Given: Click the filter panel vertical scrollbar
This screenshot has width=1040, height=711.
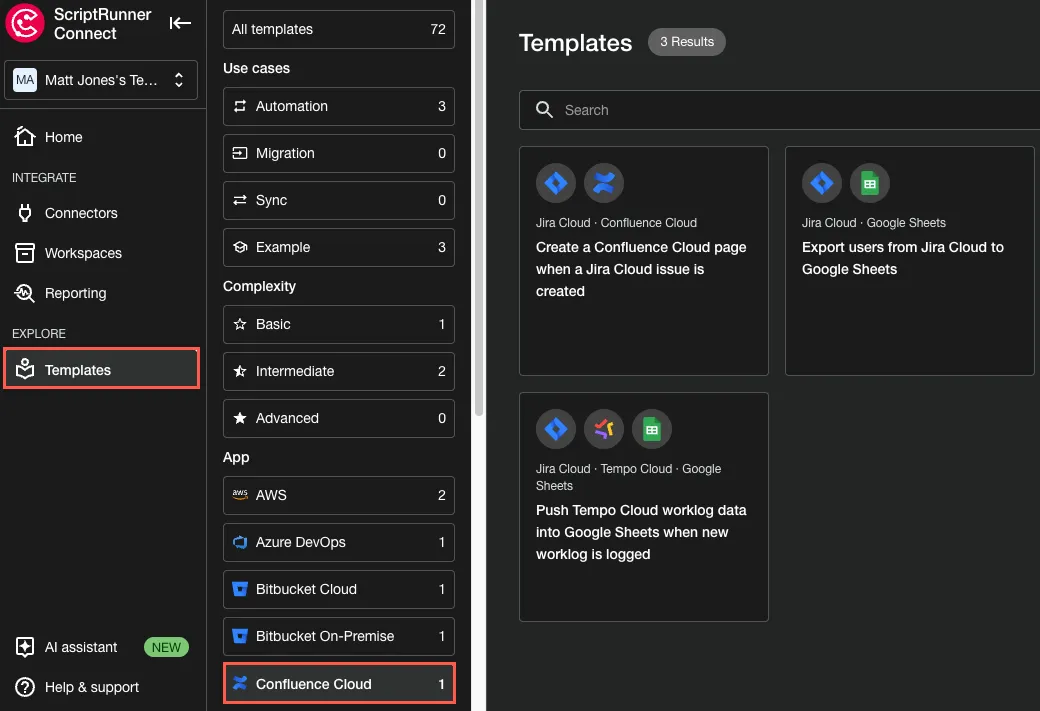Looking at the screenshot, I should (479, 206).
